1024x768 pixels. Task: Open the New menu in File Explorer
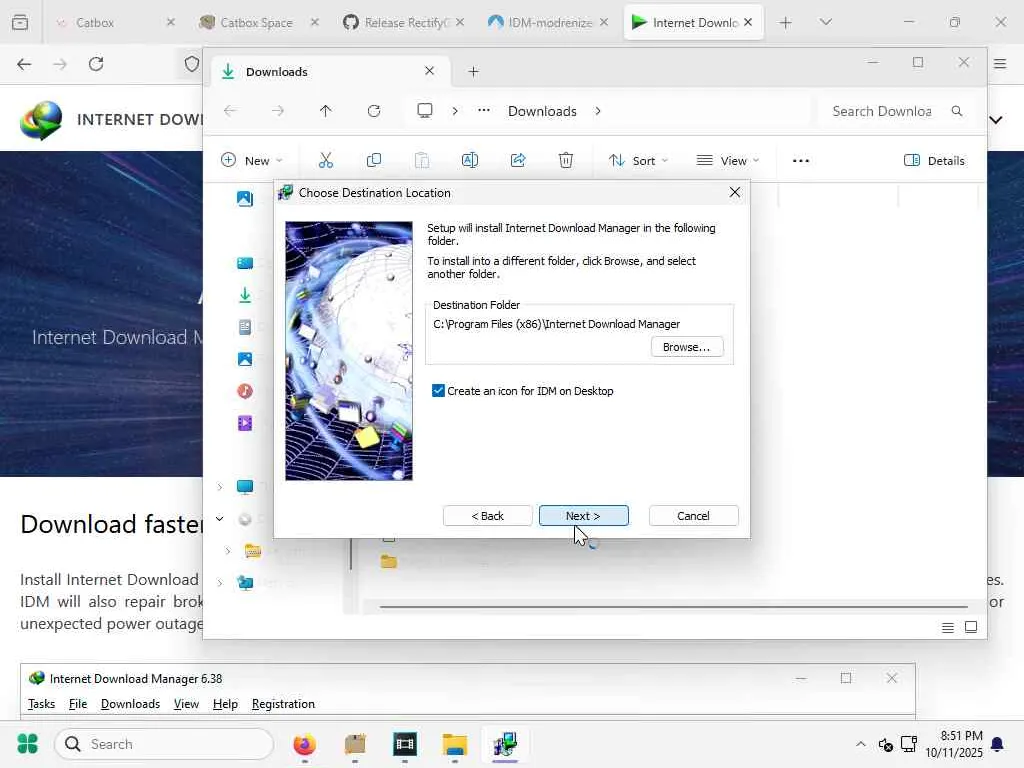[x=252, y=161]
